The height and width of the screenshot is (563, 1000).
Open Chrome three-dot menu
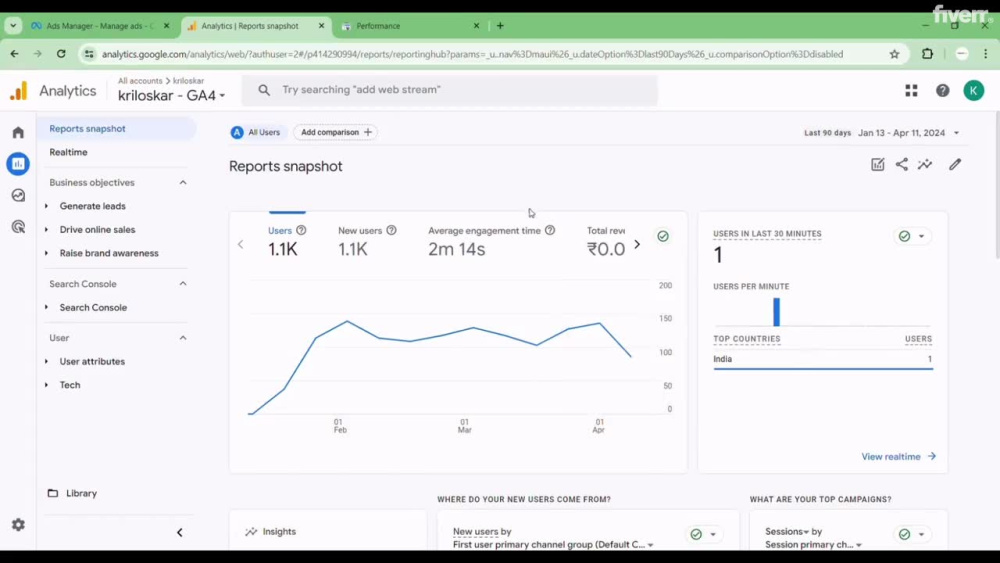click(x=985, y=54)
